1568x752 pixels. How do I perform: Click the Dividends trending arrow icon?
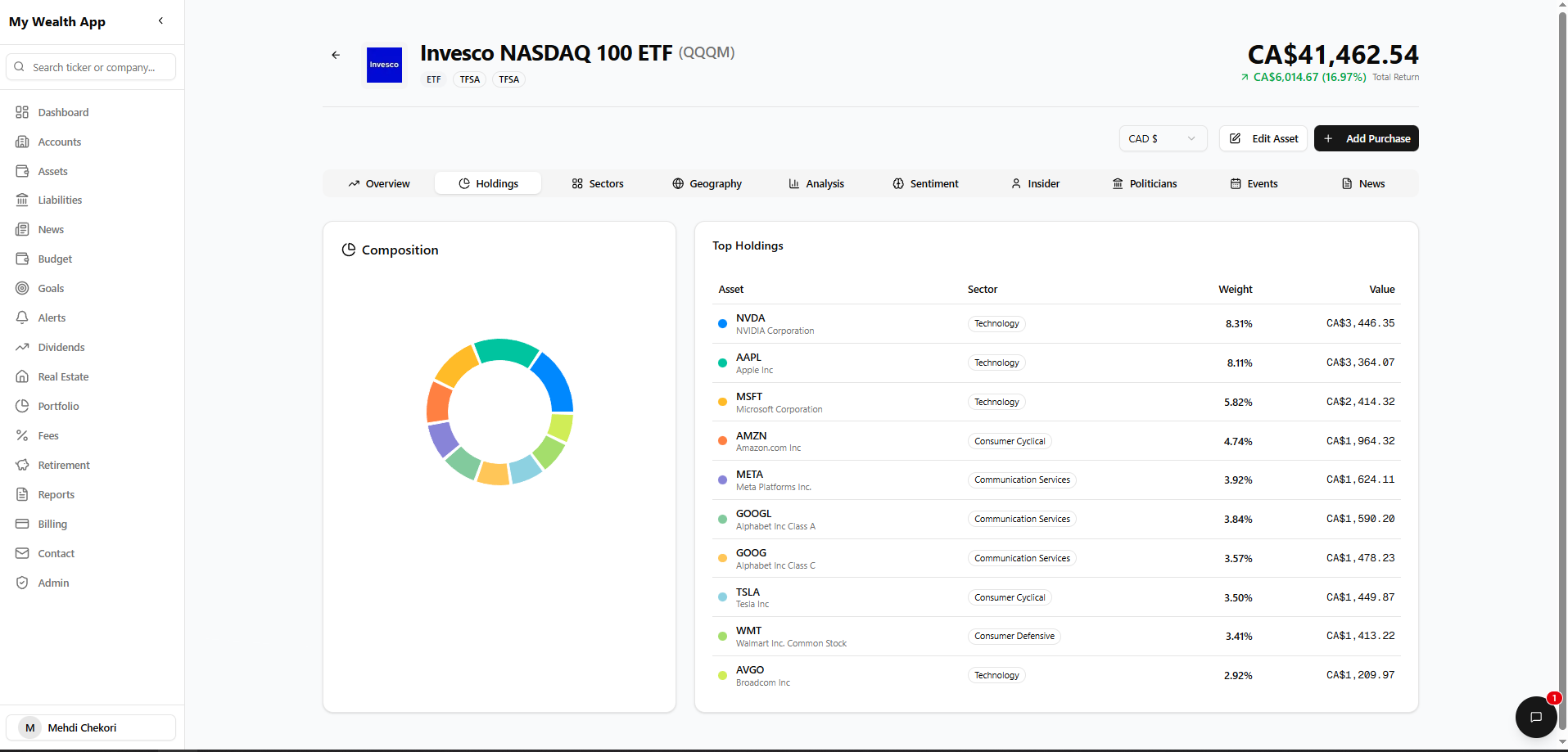click(x=22, y=347)
